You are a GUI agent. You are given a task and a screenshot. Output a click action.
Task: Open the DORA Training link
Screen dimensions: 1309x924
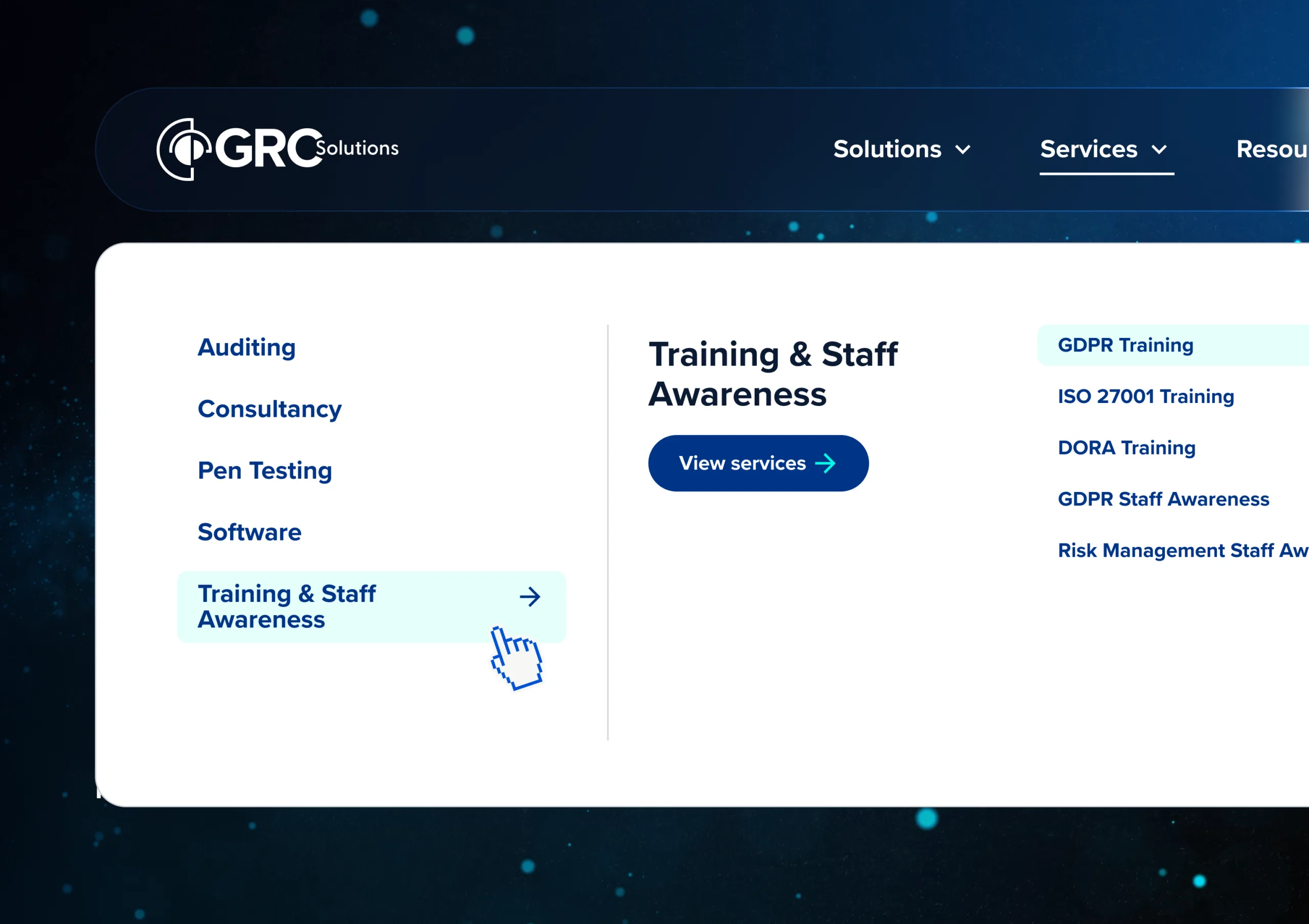tap(1126, 448)
